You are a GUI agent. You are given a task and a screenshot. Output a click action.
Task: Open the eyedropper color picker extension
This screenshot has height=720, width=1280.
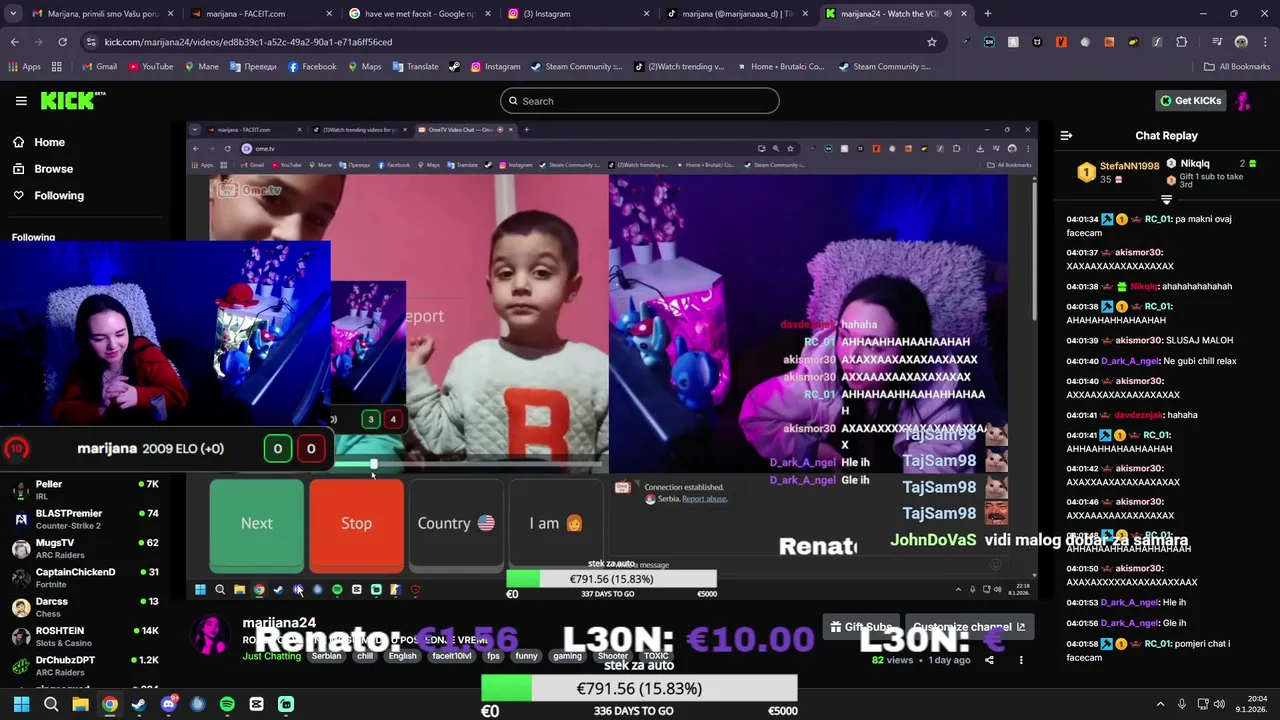coord(965,42)
